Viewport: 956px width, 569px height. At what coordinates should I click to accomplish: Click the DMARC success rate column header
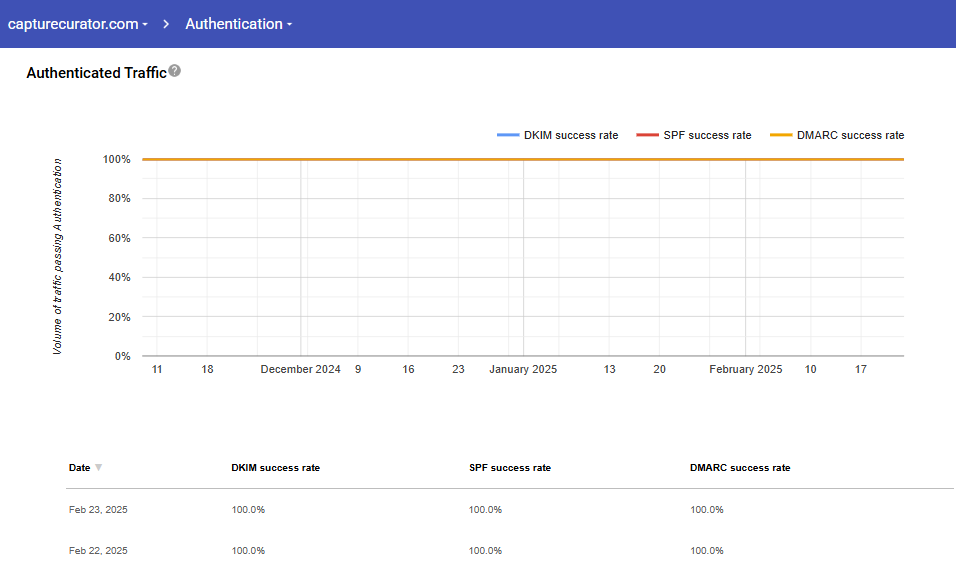click(x=740, y=468)
